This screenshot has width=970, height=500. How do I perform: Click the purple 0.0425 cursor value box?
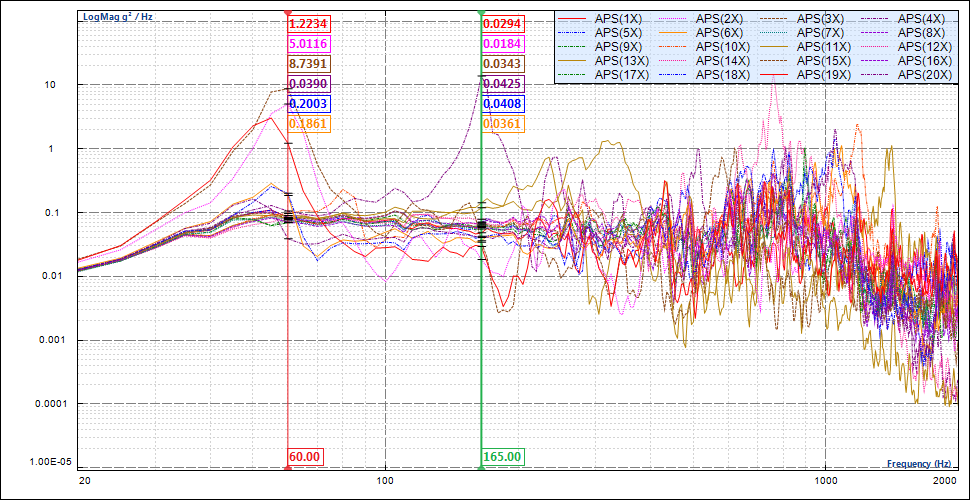click(502, 84)
